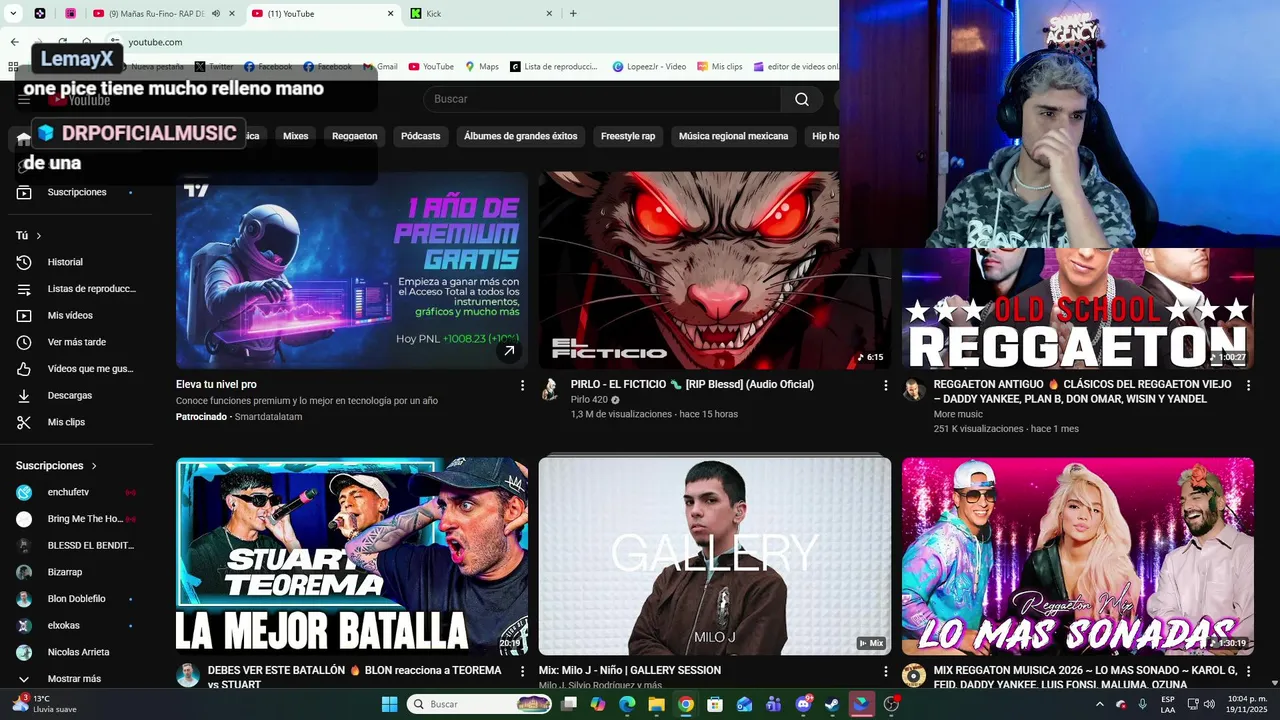Open Steam from the taskbar
The height and width of the screenshot is (720, 1280).
pos(832,704)
